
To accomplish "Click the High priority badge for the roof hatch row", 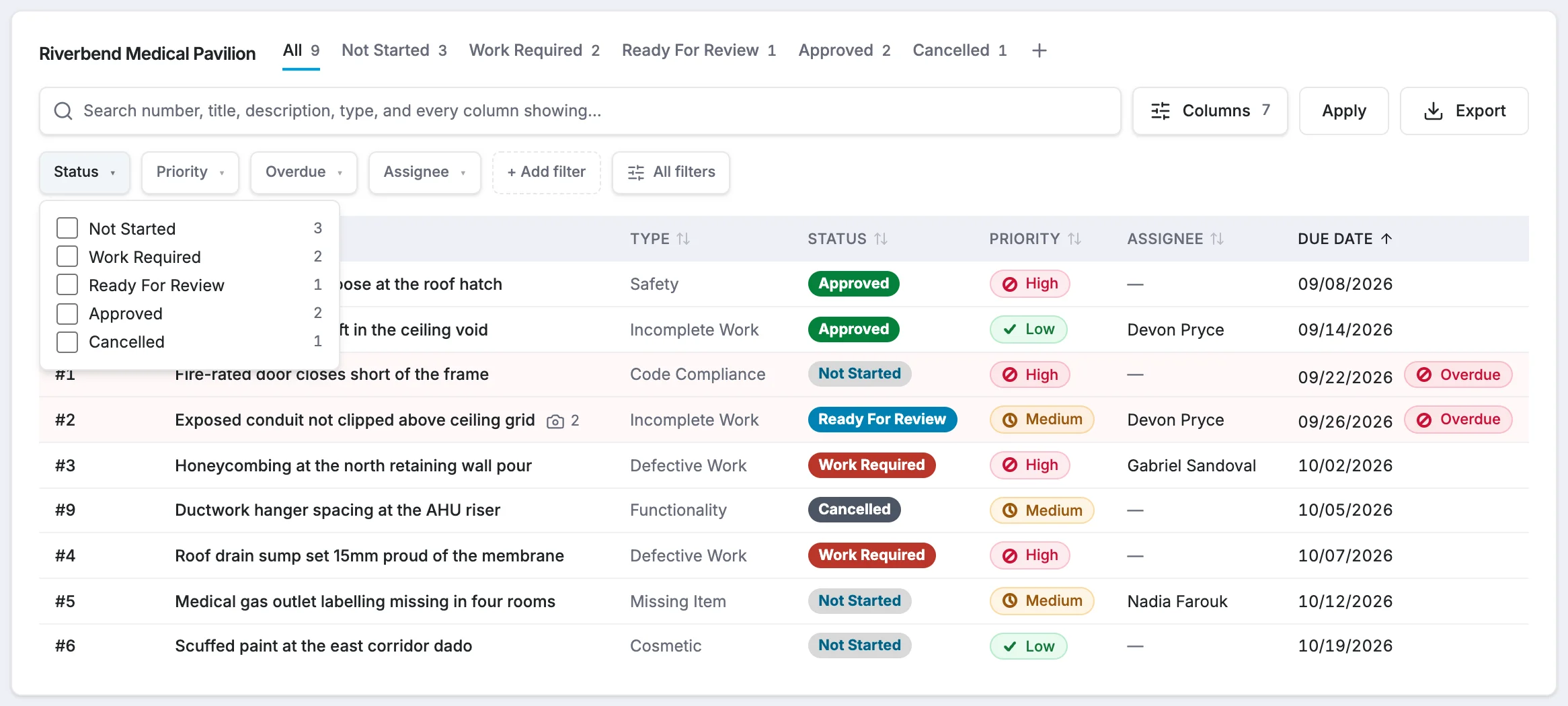I will coord(1029,284).
